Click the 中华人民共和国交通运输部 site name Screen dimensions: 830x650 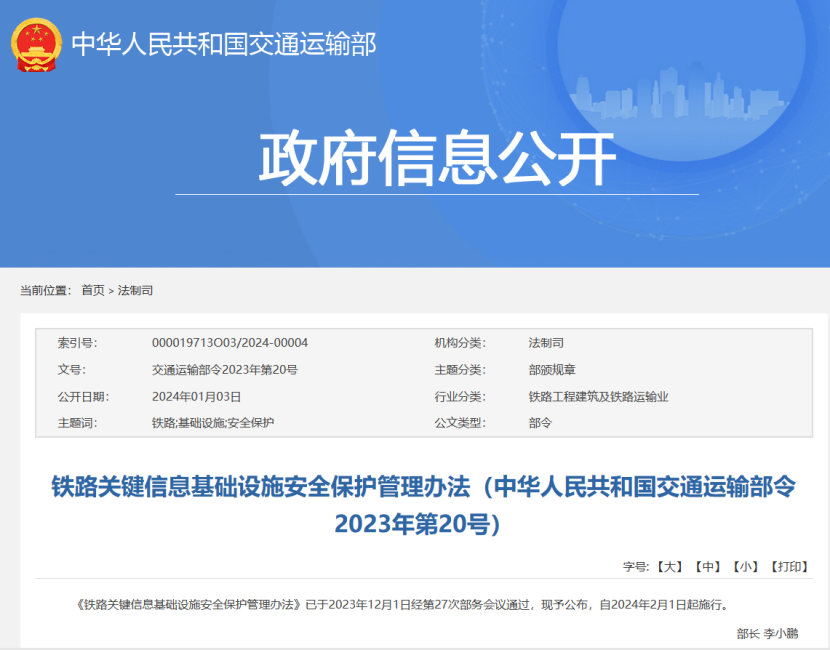pyautogui.click(x=223, y=44)
